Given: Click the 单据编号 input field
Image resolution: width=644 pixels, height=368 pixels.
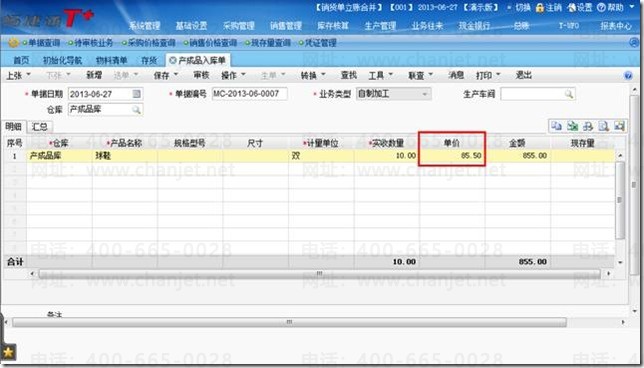Looking at the screenshot, I should [x=250, y=94].
